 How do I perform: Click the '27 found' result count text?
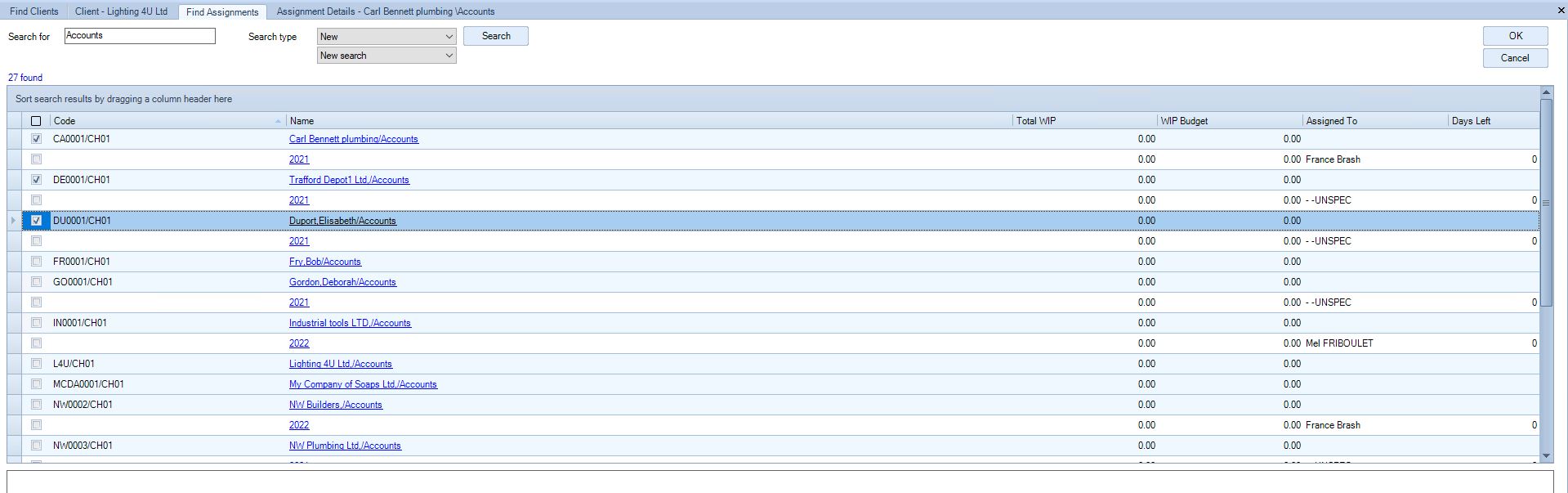(25, 78)
